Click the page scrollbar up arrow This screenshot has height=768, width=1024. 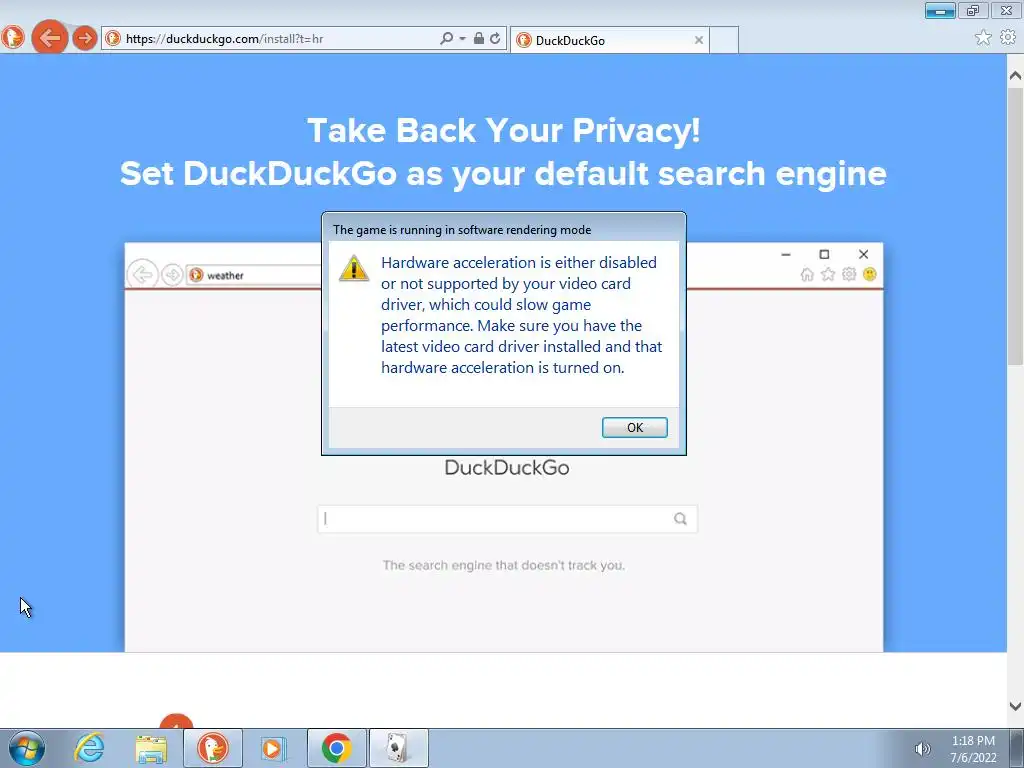point(1015,76)
